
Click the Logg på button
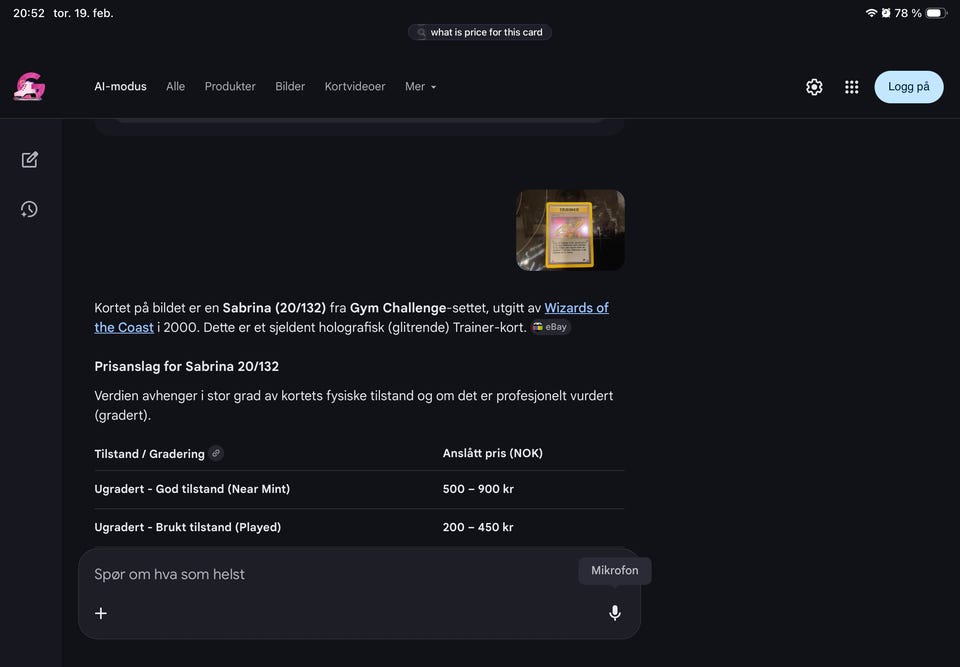point(909,87)
